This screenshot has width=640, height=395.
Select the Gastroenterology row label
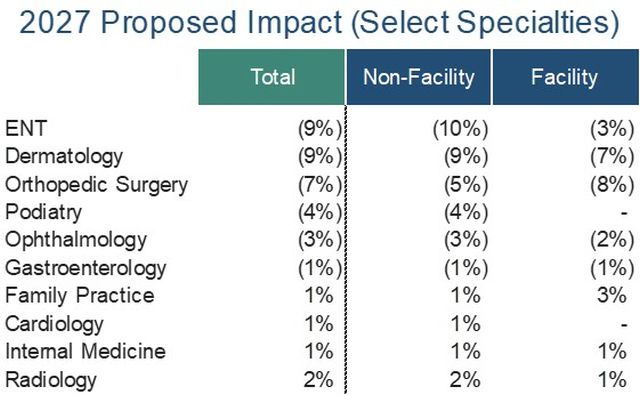pos(86,269)
